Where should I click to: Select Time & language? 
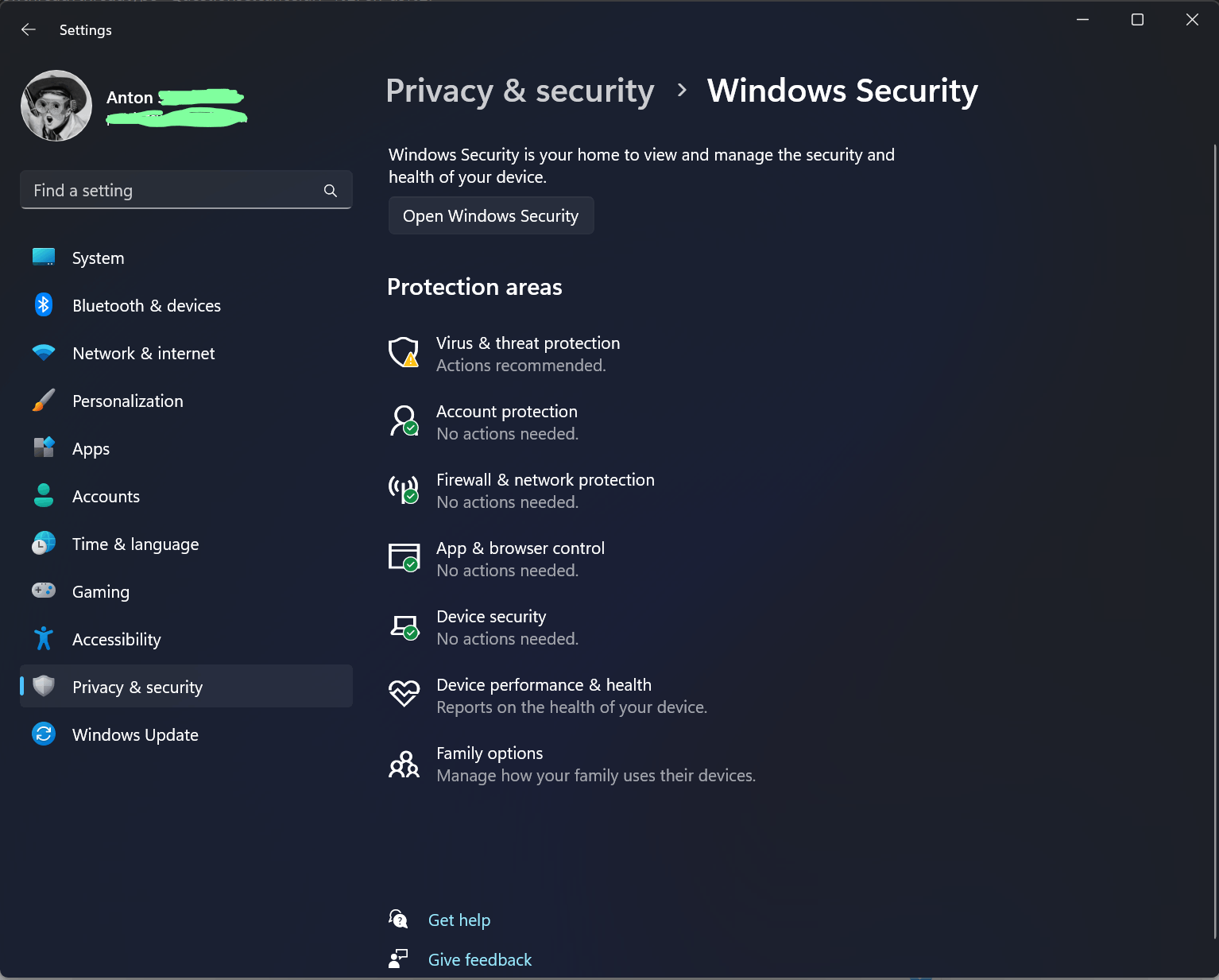(186, 544)
